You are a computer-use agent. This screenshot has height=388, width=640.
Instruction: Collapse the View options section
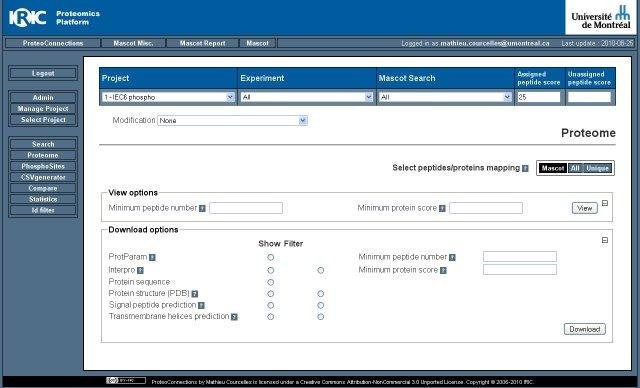tap(605, 203)
